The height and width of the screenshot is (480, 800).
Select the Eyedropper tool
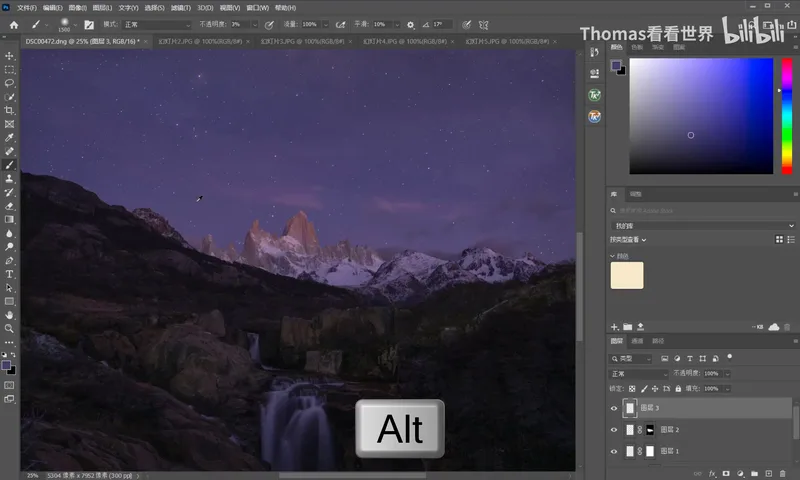click(x=9, y=138)
